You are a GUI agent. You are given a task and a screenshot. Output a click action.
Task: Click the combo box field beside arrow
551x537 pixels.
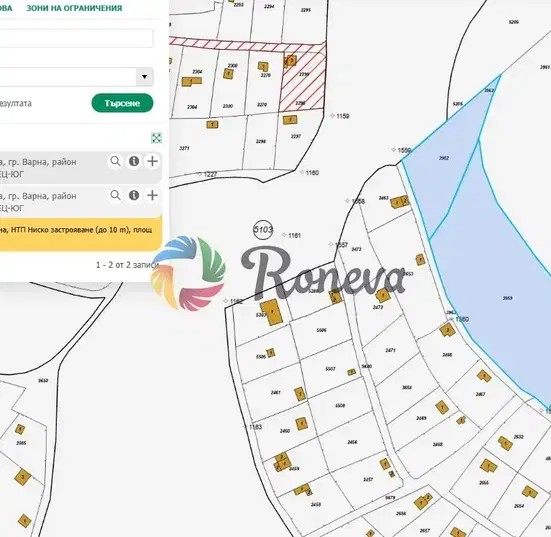tap(68, 77)
